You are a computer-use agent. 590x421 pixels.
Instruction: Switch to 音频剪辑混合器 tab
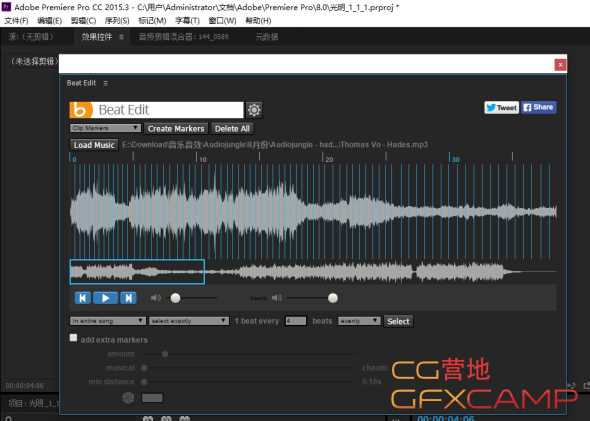pyautogui.click(x=184, y=36)
